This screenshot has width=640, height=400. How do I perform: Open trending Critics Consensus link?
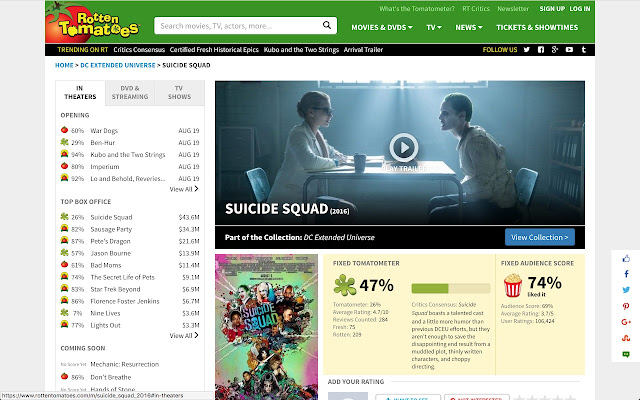(139, 50)
